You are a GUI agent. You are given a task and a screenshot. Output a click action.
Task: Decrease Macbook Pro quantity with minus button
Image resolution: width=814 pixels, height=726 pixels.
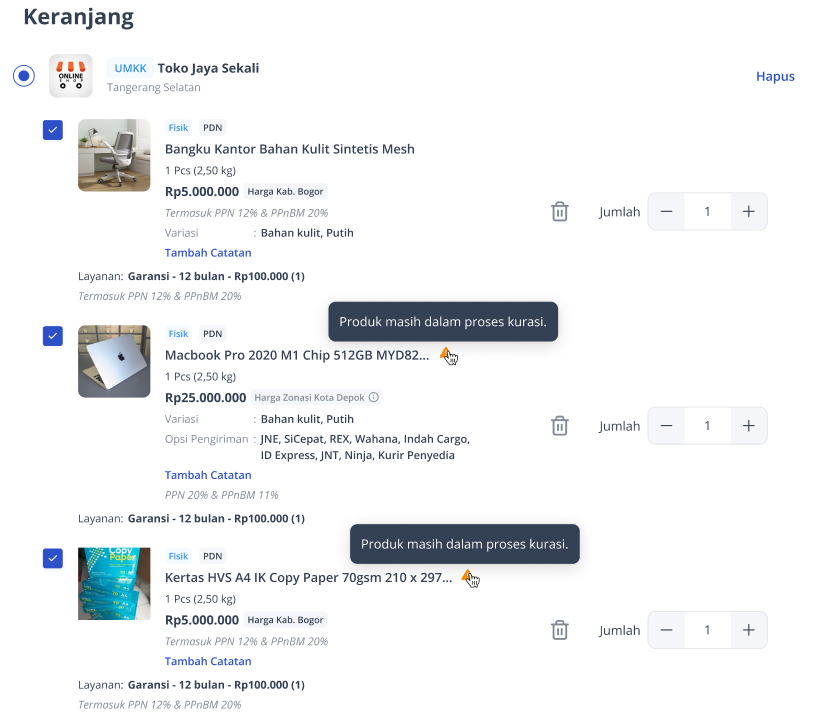pyautogui.click(x=667, y=426)
